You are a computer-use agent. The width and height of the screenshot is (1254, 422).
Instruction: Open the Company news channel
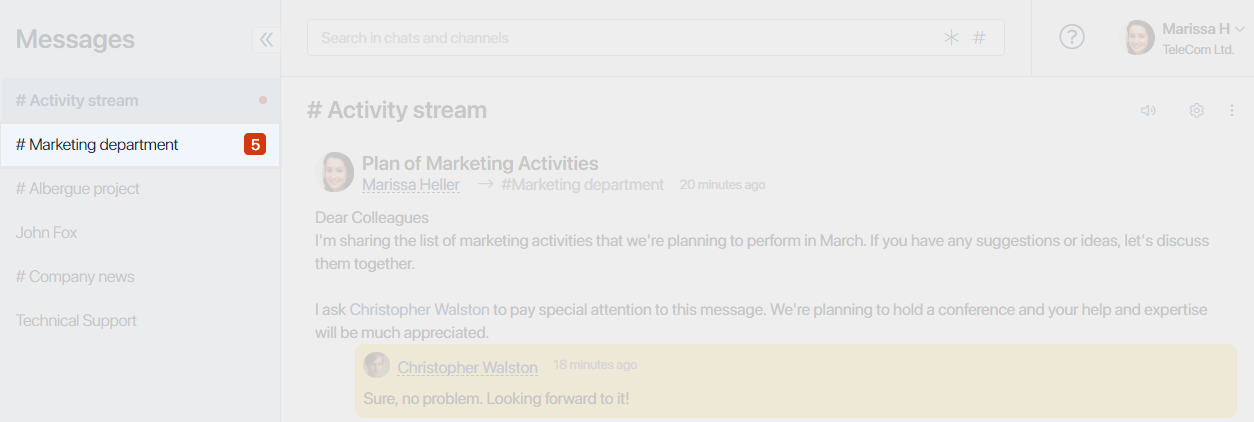[140, 277]
